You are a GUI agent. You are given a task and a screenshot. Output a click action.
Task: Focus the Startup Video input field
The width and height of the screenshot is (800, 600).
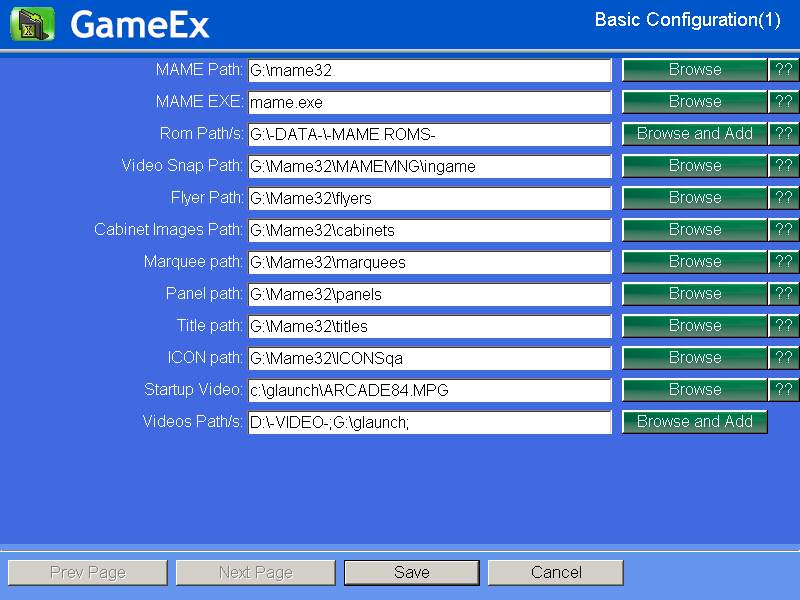click(x=429, y=390)
